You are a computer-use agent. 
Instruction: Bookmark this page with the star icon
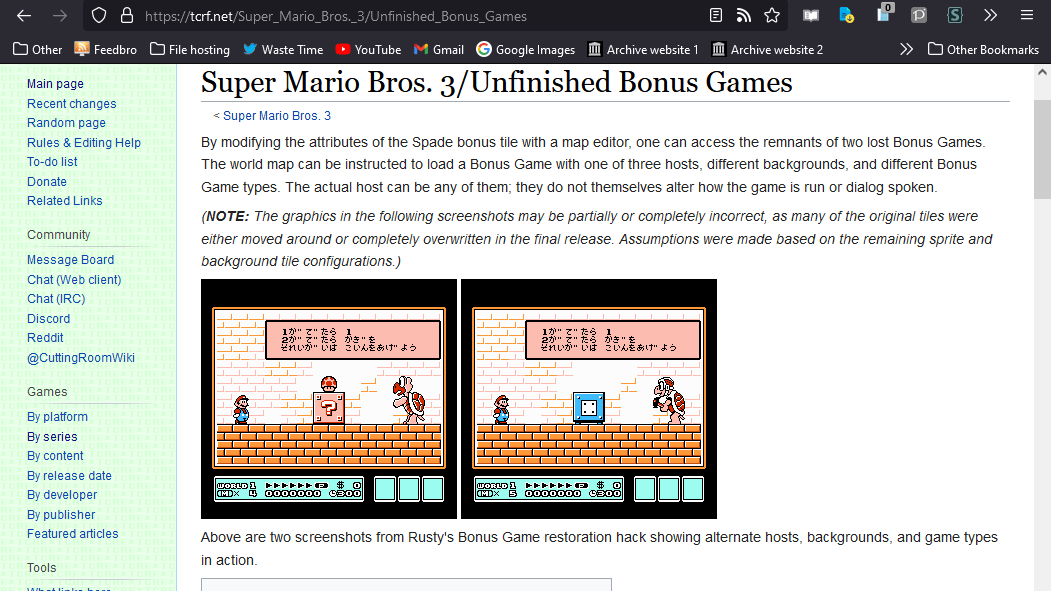[x=772, y=16]
